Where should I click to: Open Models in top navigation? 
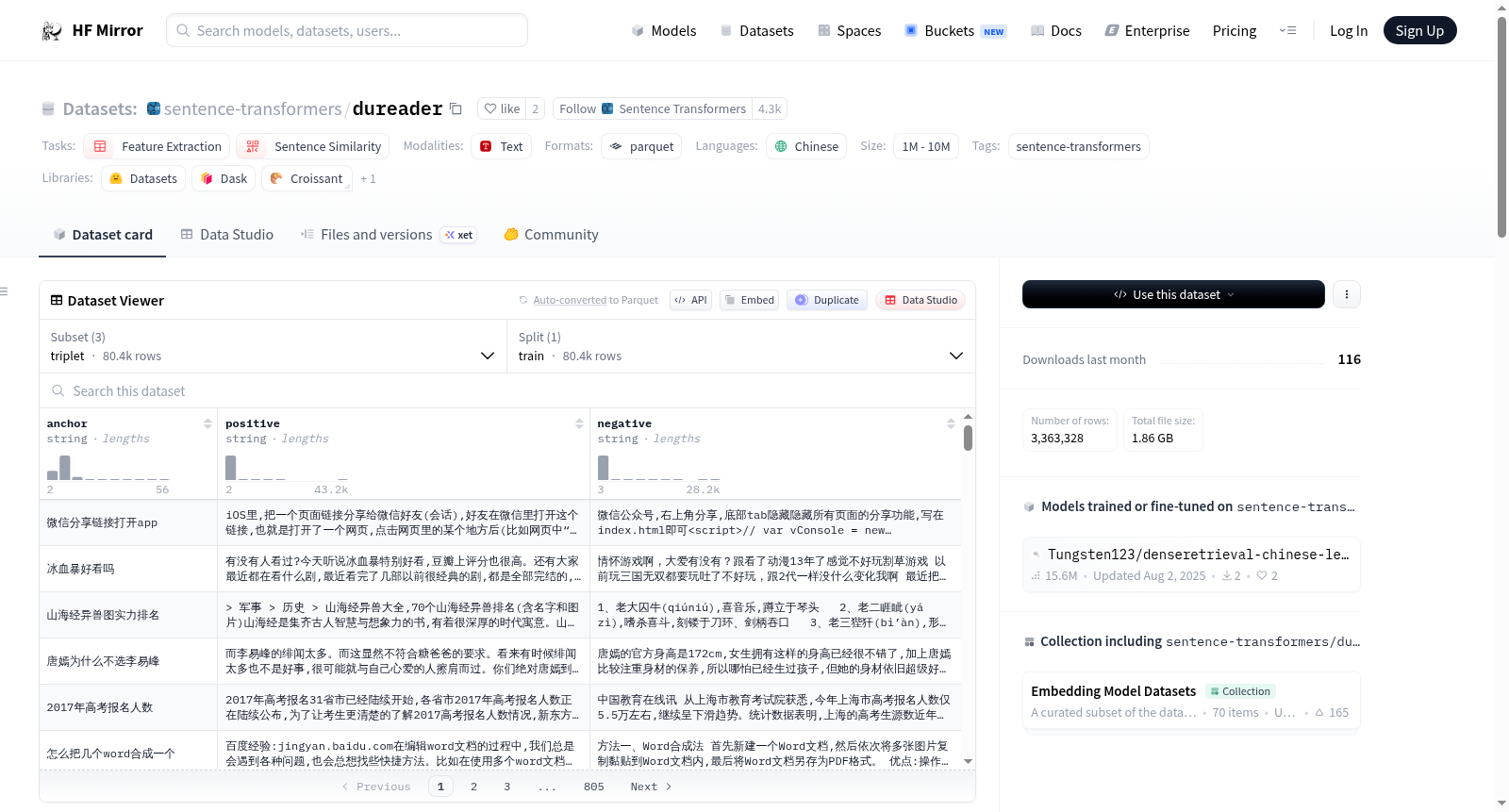pos(663,31)
